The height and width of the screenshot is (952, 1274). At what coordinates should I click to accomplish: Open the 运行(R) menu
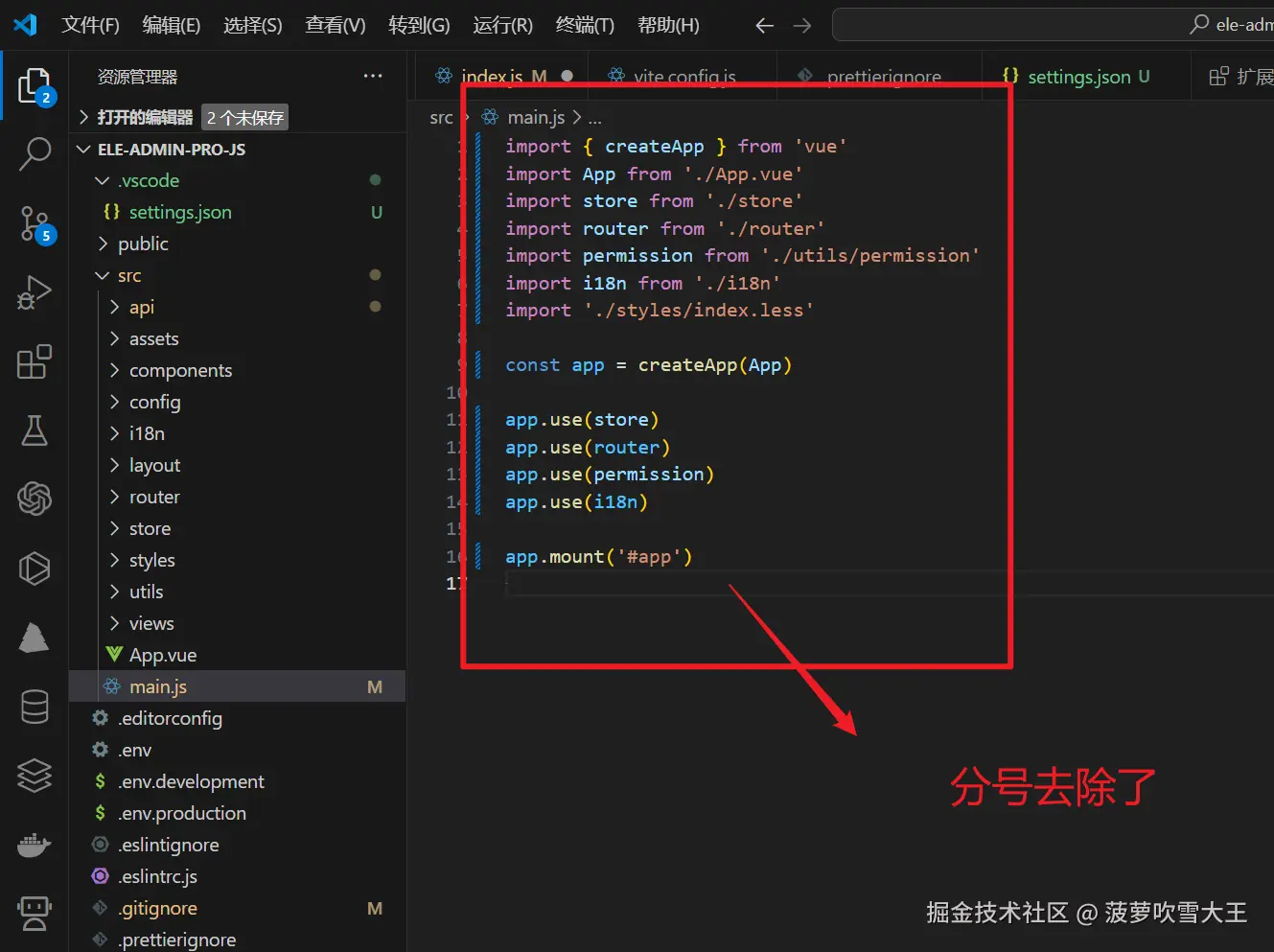(x=502, y=25)
